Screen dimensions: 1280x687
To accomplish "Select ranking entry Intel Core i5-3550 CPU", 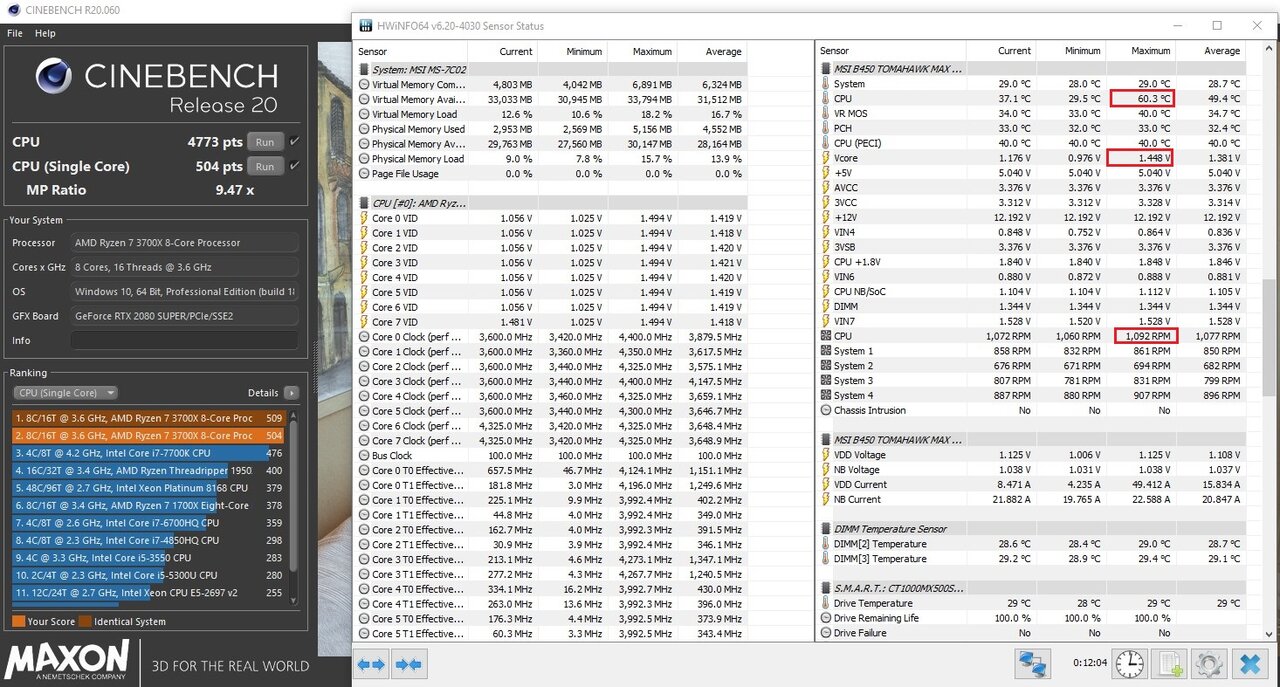I will point(150,558).
